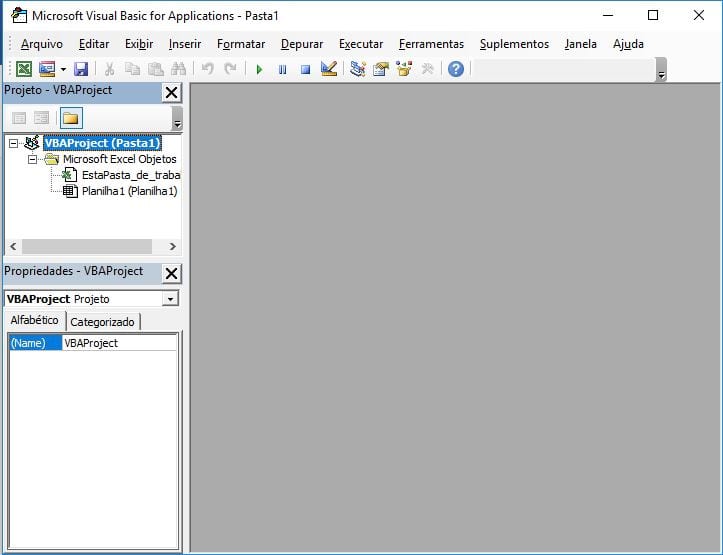723x555 pixels.
Task: Click the Copy icon in the toolbar
Action: pyautogui.click(x=132, y=69)
